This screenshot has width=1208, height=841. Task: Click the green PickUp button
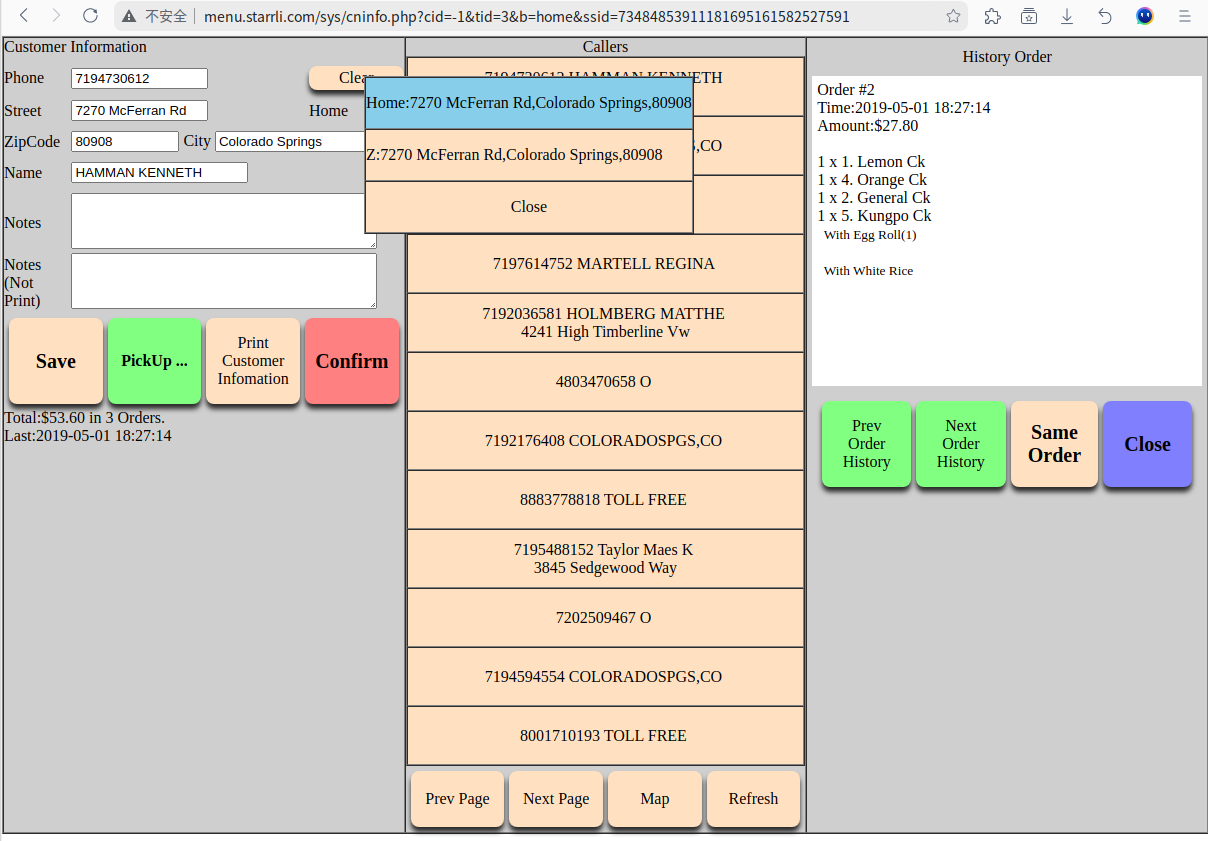154,361
